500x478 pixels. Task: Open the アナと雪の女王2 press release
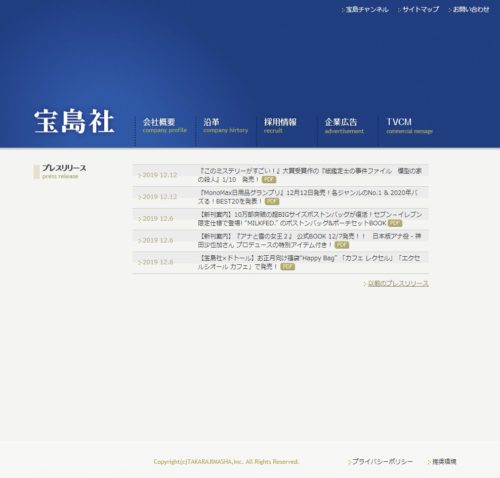point(309,240)
